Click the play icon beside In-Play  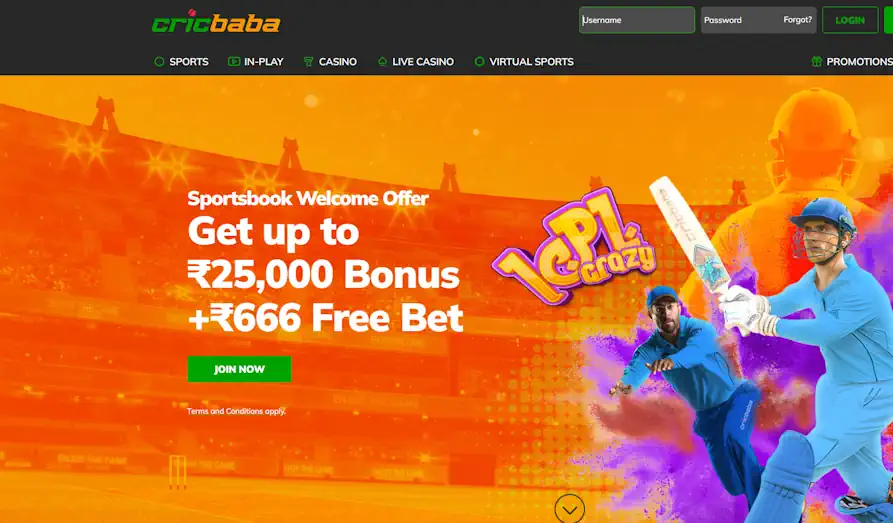pyautogui.click(x=234, y=62)
